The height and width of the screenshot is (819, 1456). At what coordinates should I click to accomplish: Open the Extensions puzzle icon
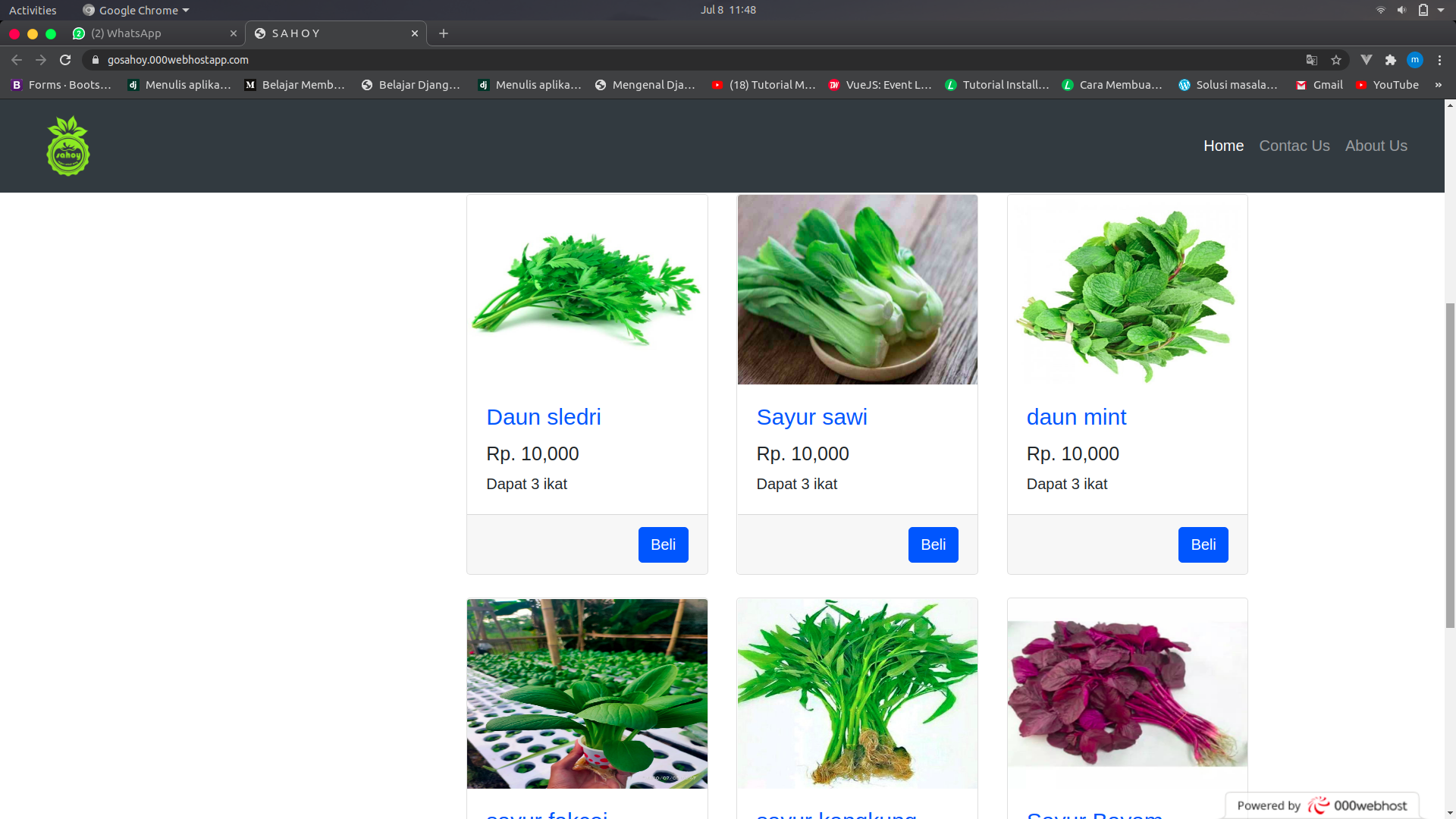tap(1391, 60)
